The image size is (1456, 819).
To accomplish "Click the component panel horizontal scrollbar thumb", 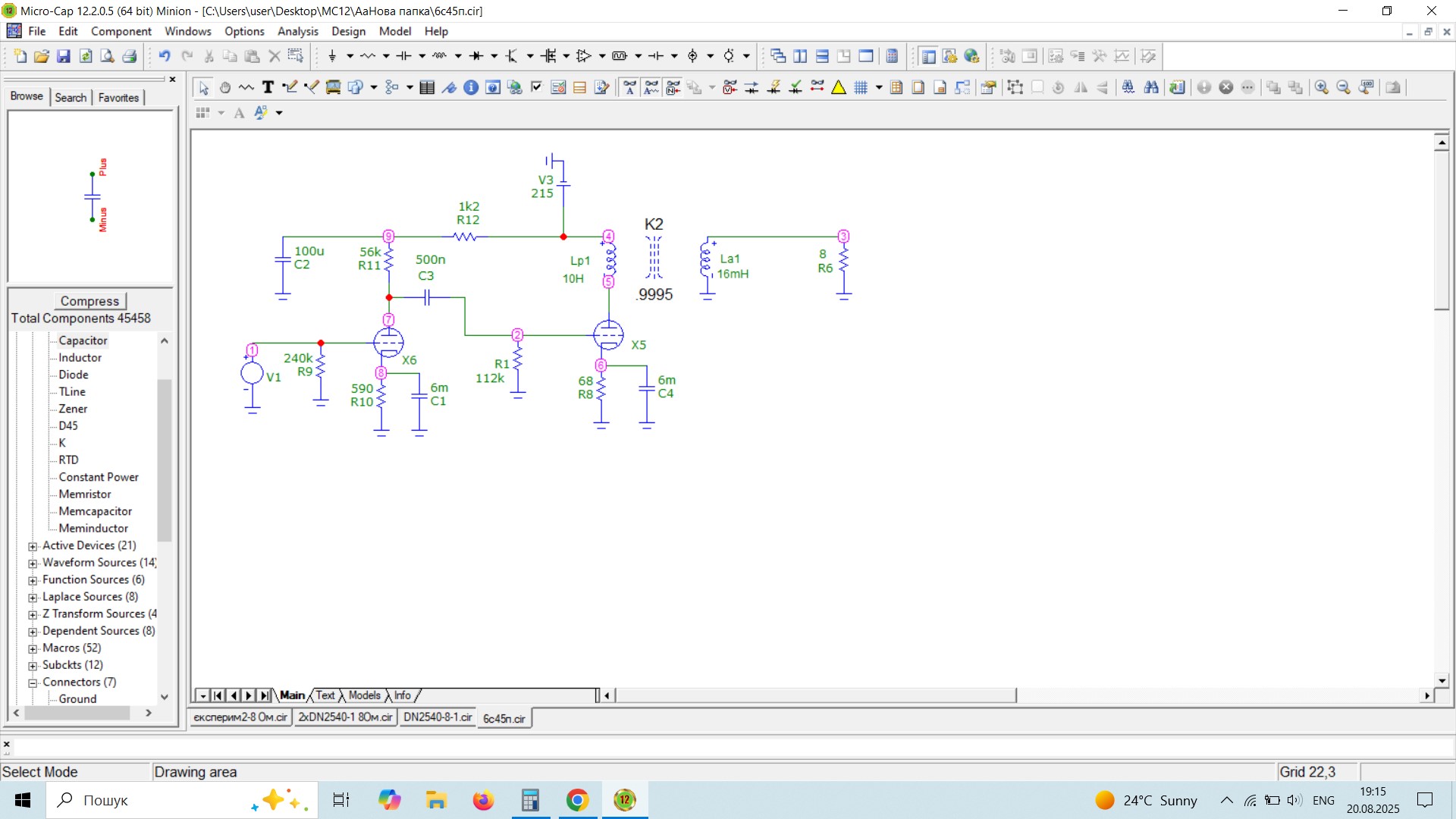I will click(x=77, y=713).
